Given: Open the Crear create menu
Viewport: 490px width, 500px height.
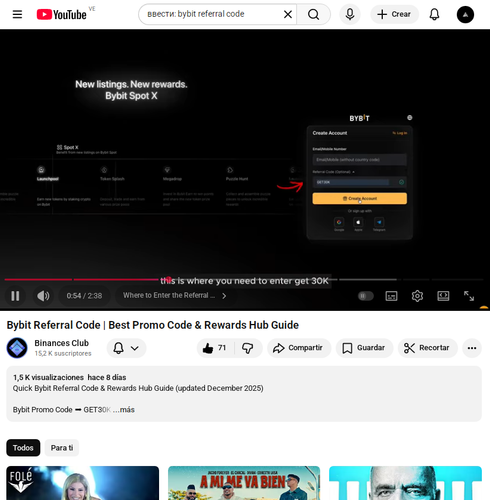Looking at the screenshot, I should 394,14.
